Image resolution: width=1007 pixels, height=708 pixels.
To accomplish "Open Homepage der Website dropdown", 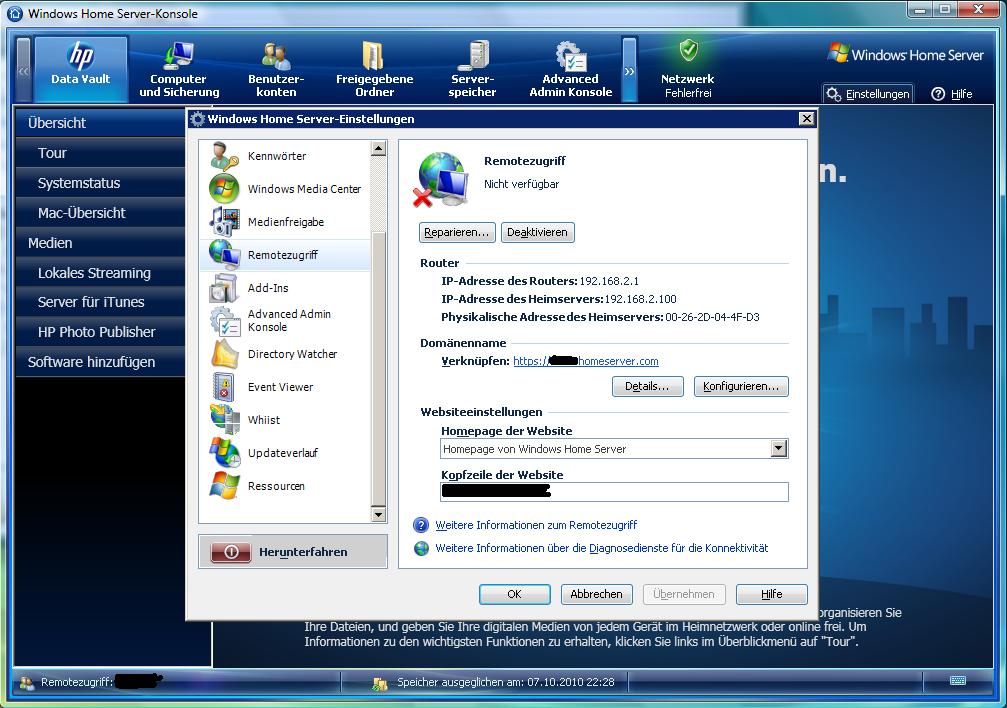I will [778, 448].
